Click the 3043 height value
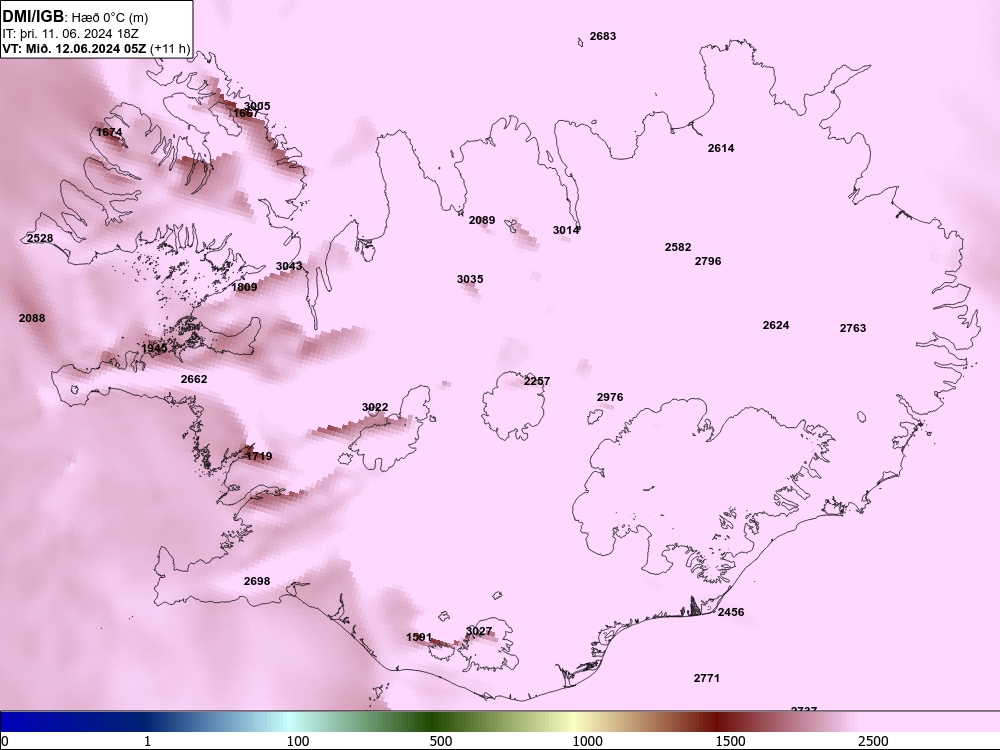The height and width of the screenshot is (750, 1000). (x=289, y=266)
